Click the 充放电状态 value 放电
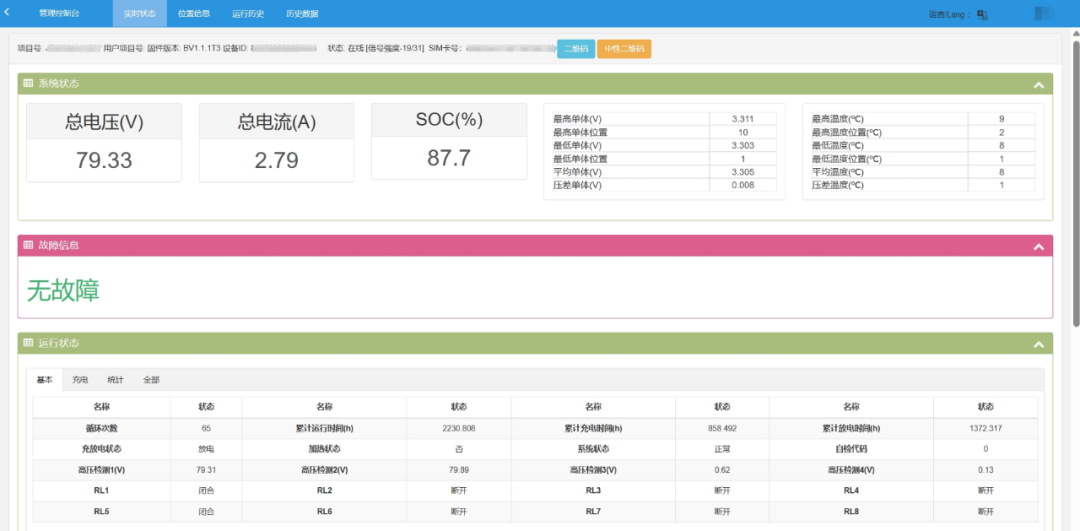The width and height of the screenshot is (1080, 531). pyautogui.click(x=206, y=449)
